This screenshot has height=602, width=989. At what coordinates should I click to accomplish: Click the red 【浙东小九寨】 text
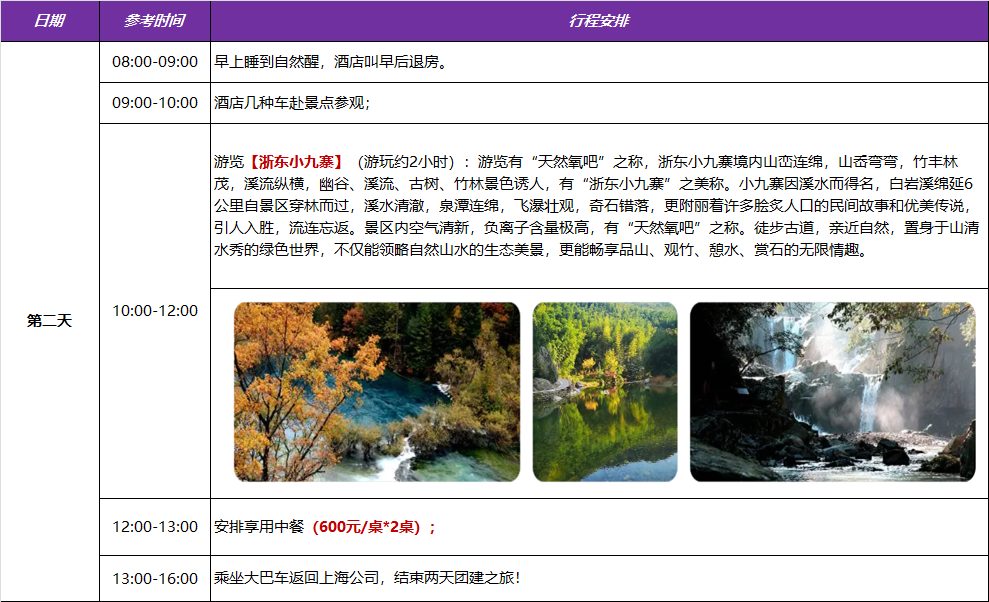pos(297,162)
